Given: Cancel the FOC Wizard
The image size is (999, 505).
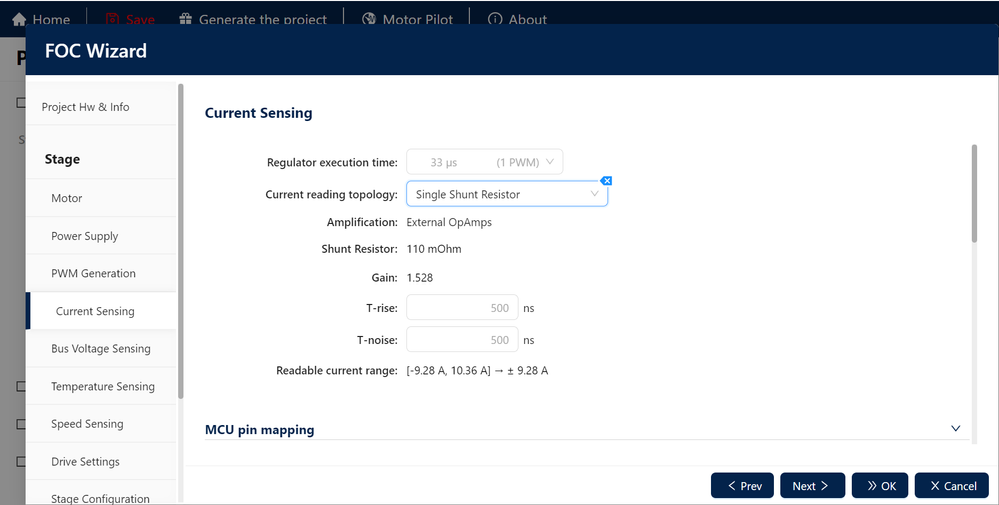Looking at the screenshot, I should 952,485.
